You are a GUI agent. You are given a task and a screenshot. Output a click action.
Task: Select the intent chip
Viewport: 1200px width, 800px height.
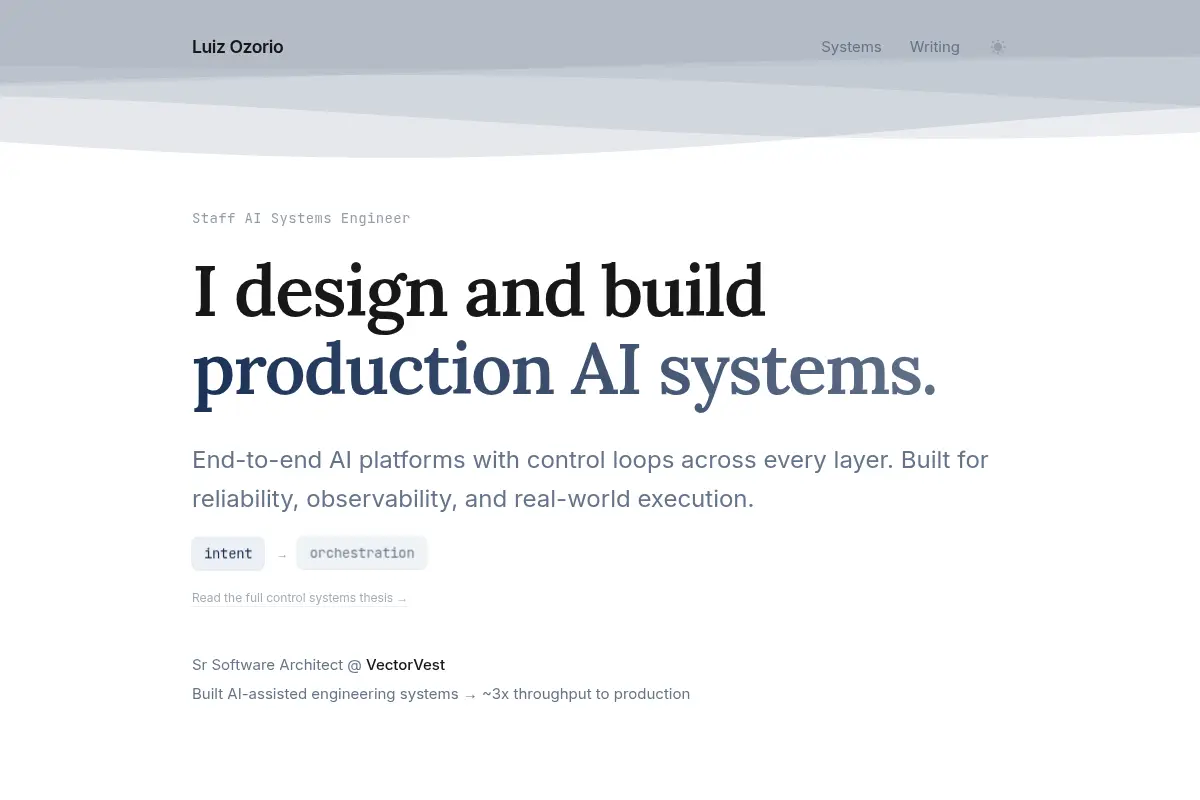click(228, 553)
